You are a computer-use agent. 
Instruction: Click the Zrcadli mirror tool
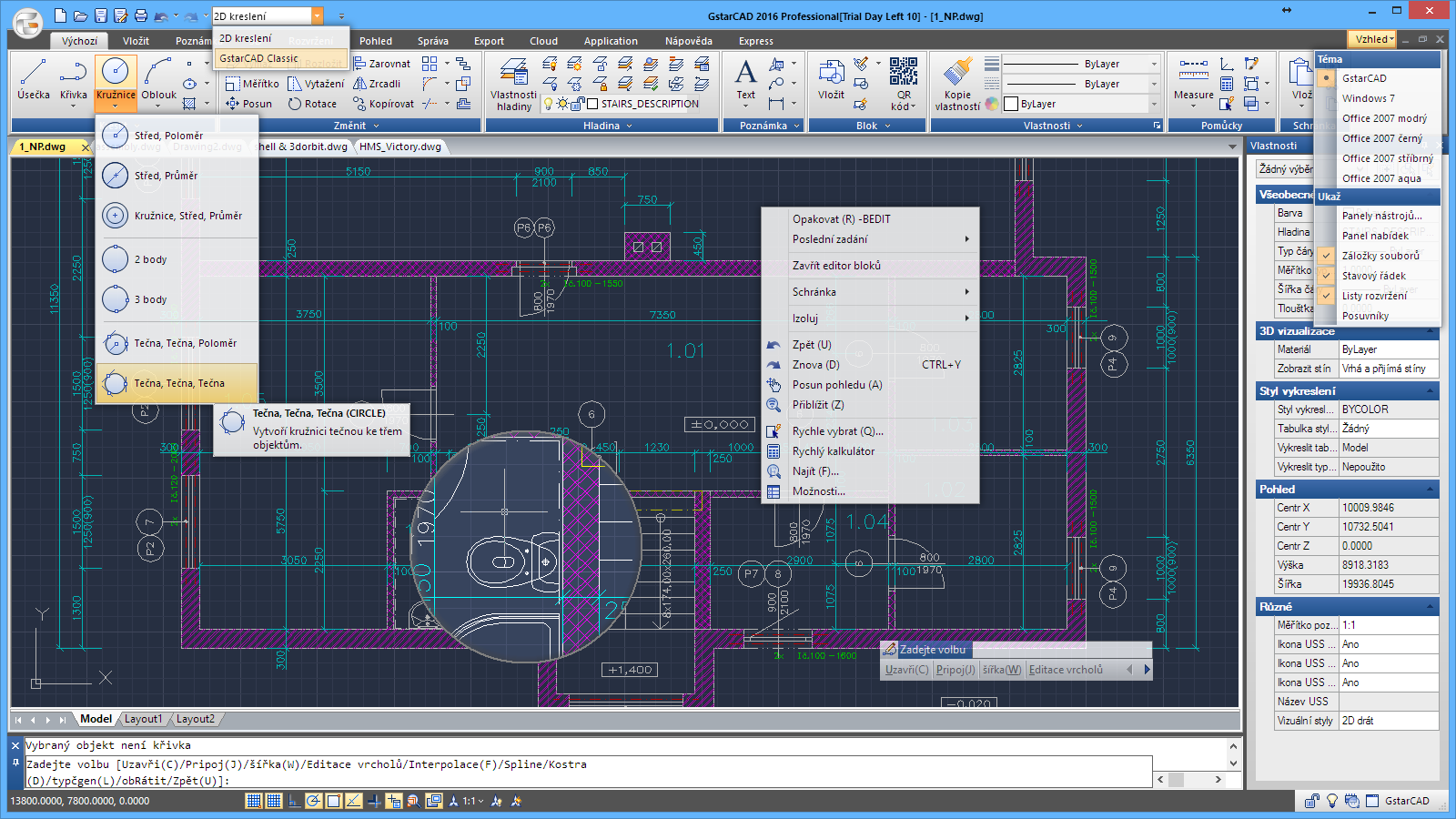(x=377, y=84)
